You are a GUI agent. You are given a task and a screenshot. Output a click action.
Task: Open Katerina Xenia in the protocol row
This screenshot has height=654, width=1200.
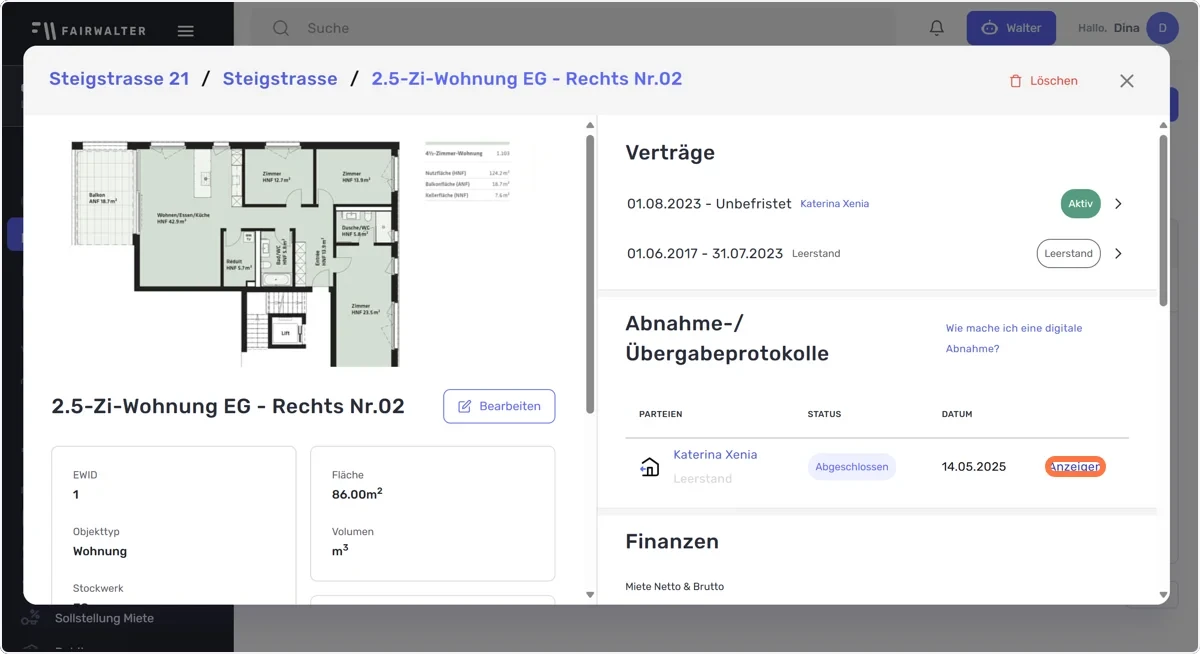pyautogui.click(x=715, y=455)
